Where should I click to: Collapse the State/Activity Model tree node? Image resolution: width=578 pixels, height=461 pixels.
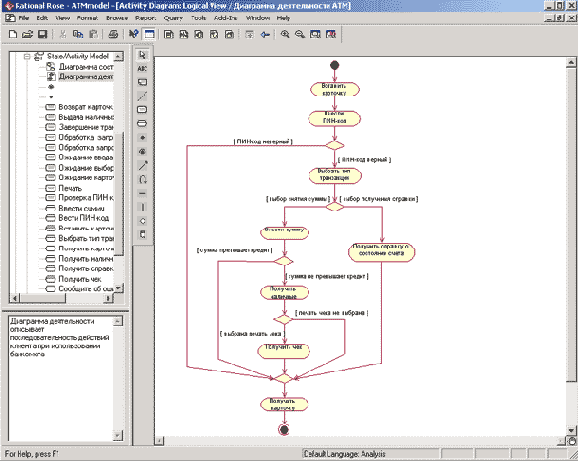click(x=27, y=56)
